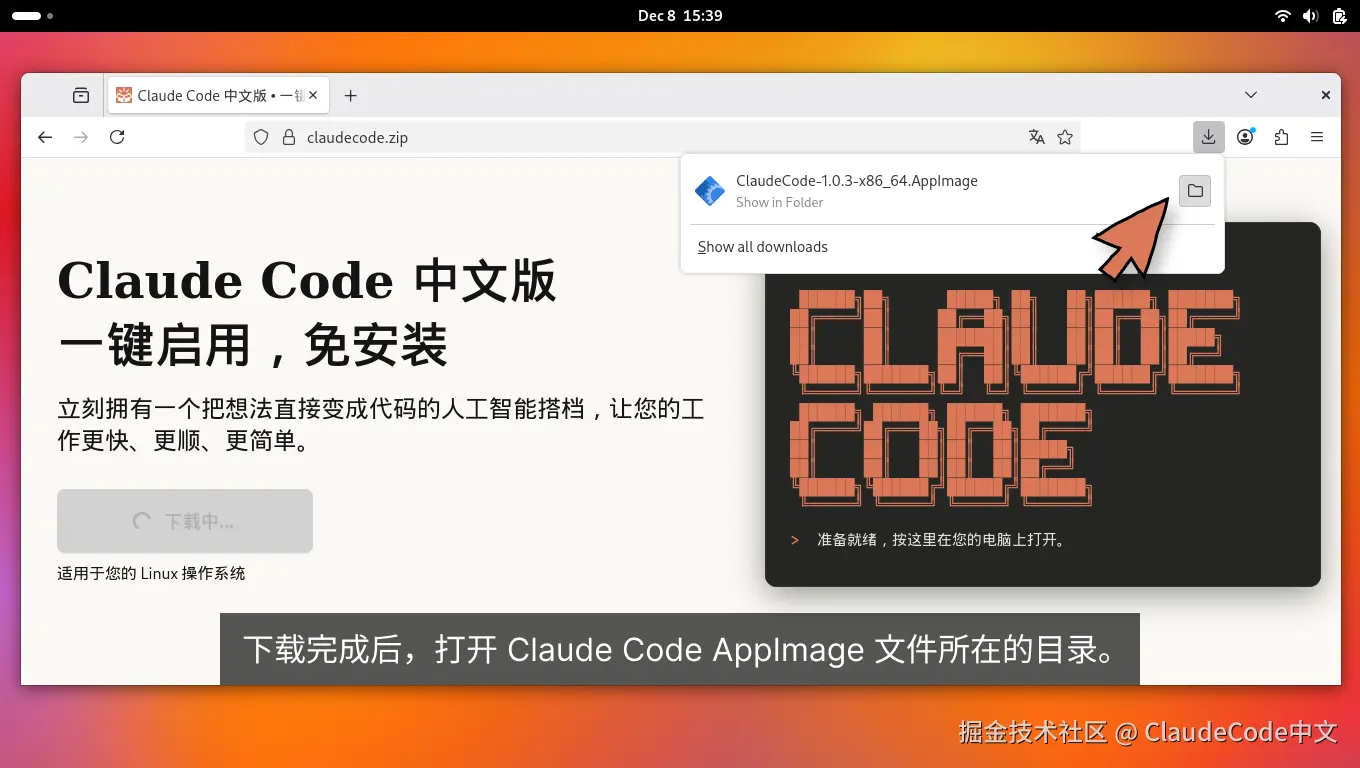Viewport: 1360px width, 768px height.
Task: Click the volume speaker icon
Action: 1311,16
